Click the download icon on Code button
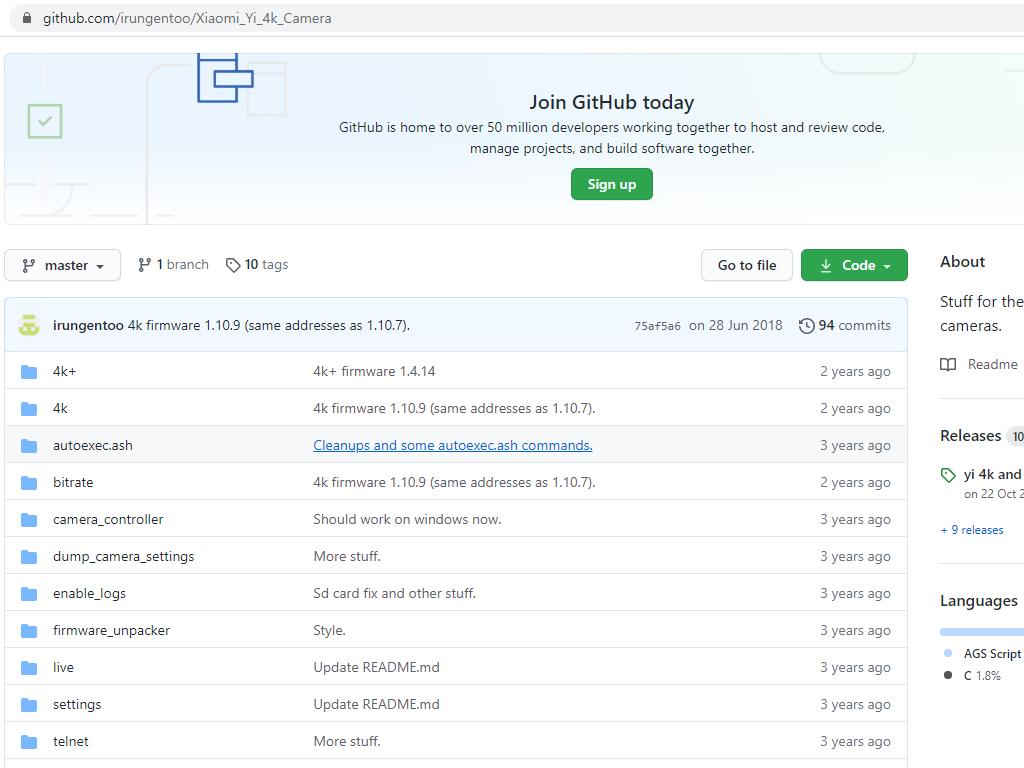 click(825, 265)
